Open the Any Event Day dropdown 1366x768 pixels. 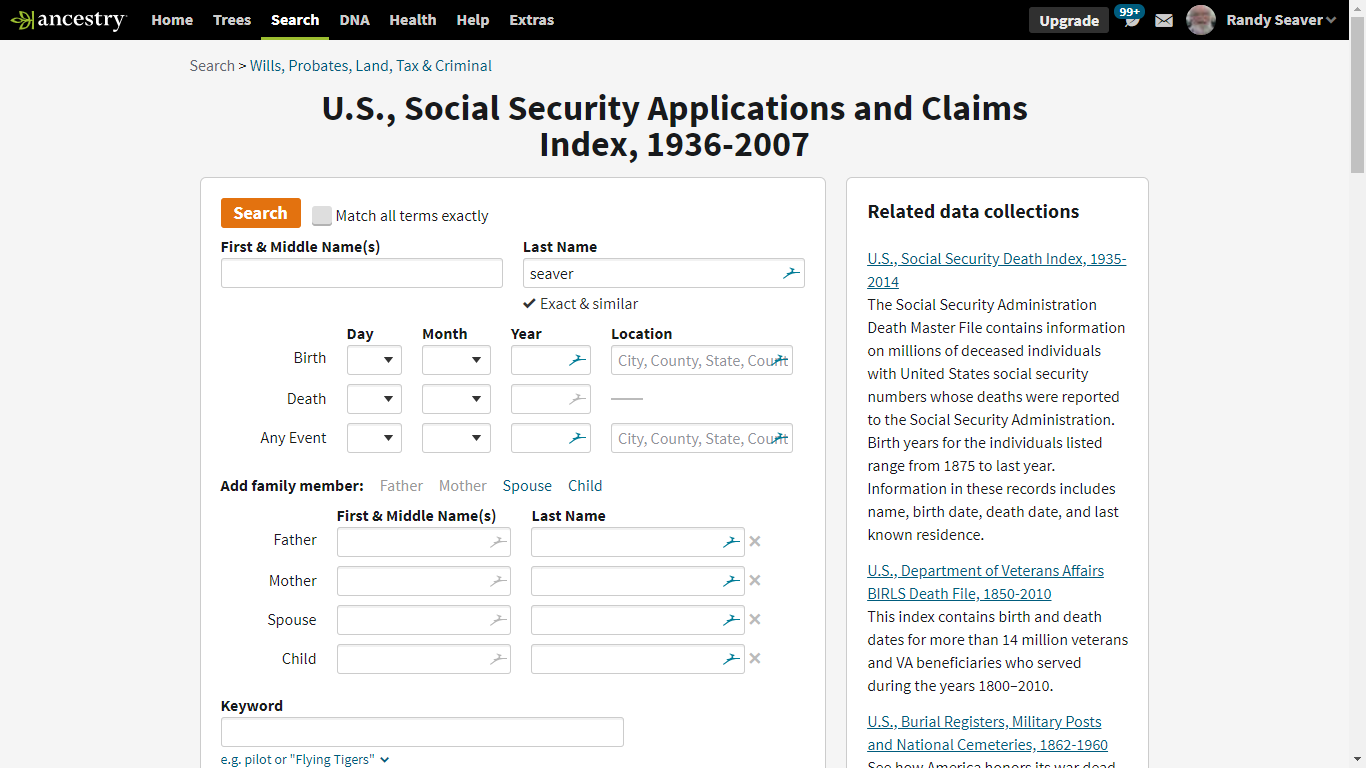click(x=374, y=438)
